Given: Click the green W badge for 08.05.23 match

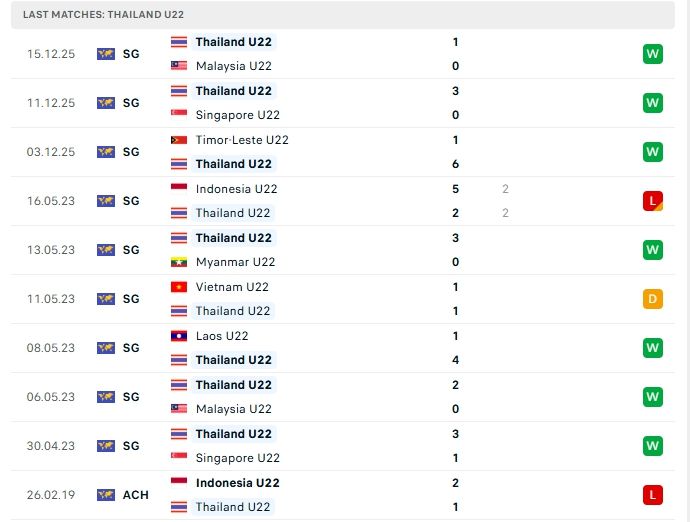Looking at the screenshot, I should click(x=653, y=348).
